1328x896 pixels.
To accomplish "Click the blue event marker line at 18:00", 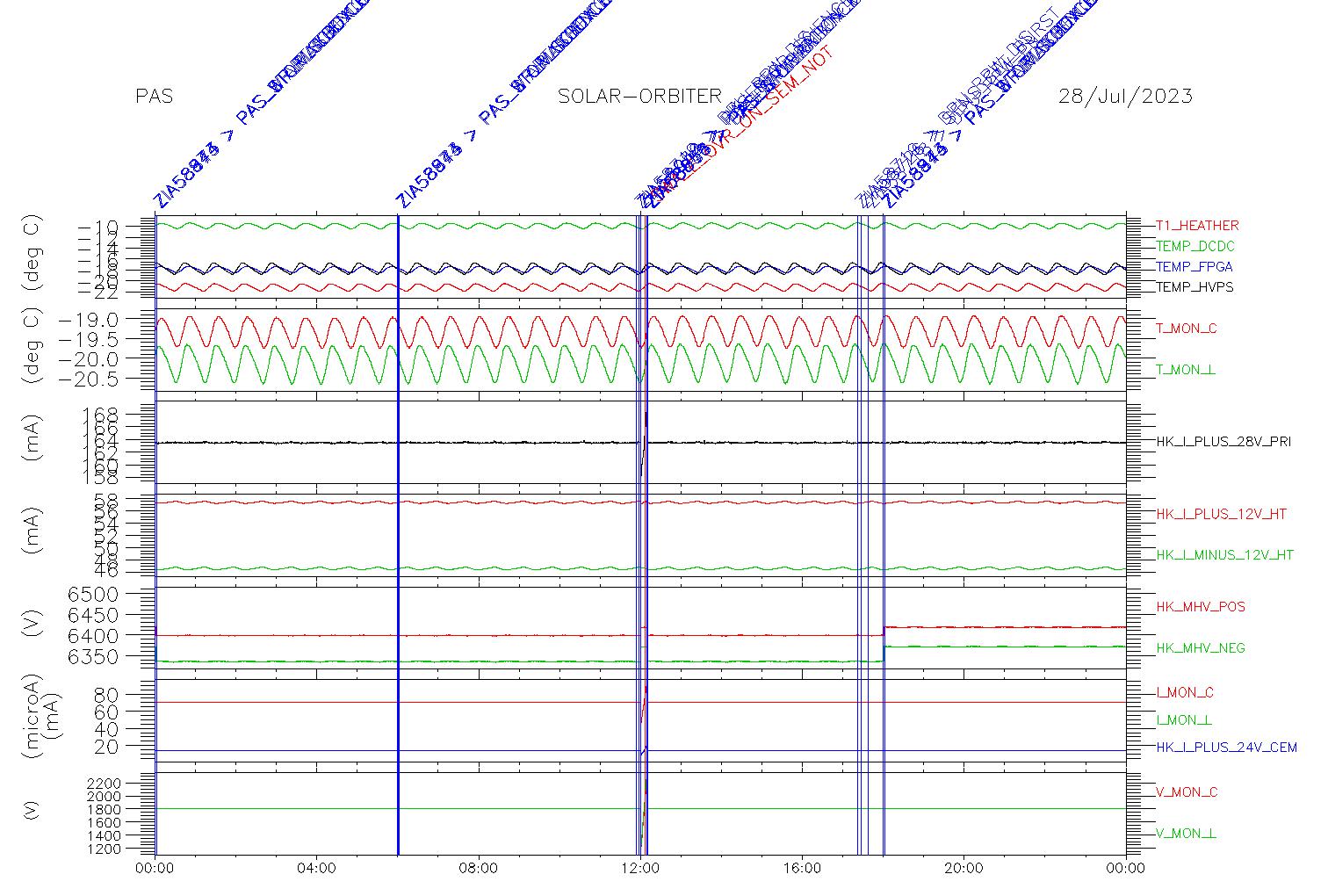I will coord(884,534).
